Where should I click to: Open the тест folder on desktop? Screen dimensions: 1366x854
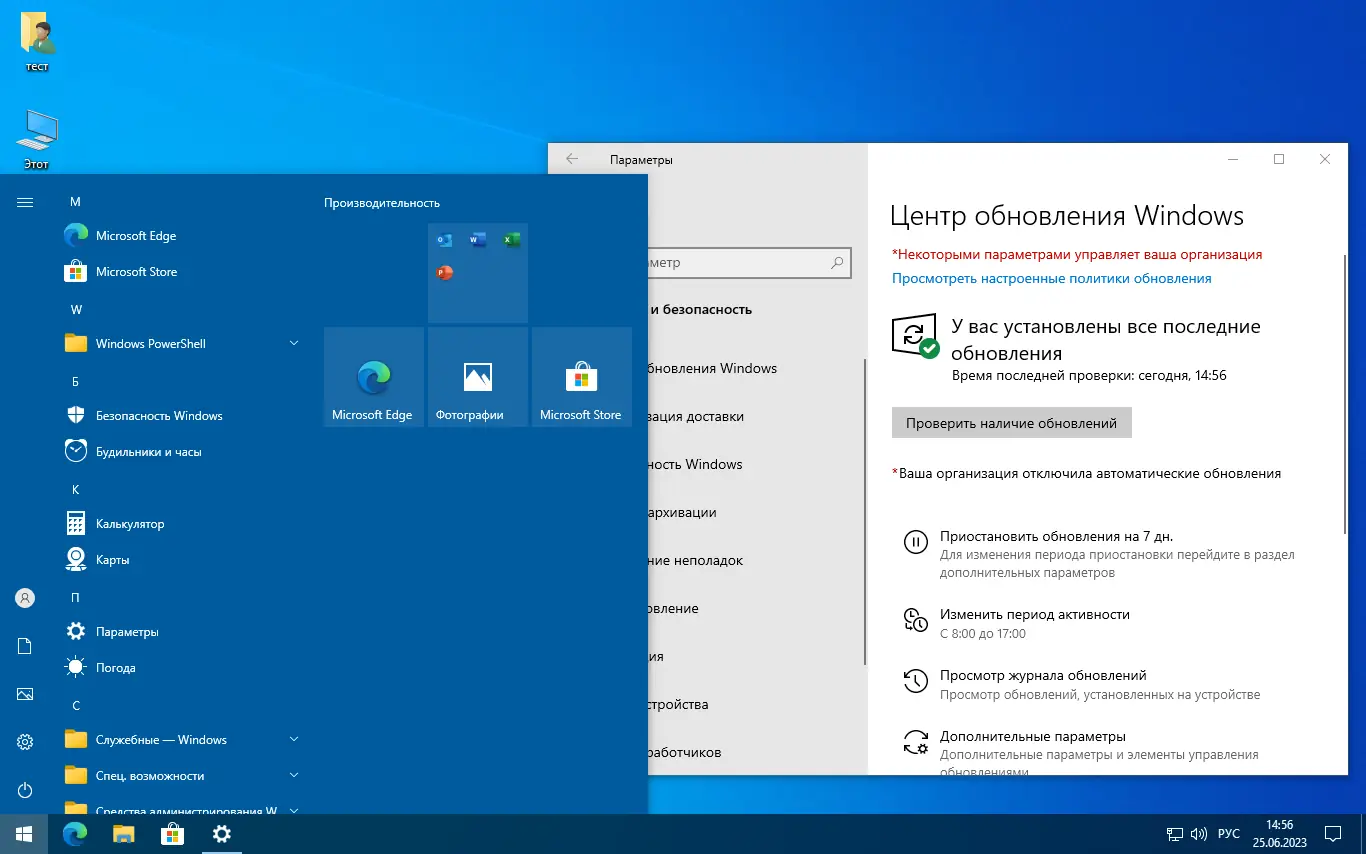click(37, 43)
